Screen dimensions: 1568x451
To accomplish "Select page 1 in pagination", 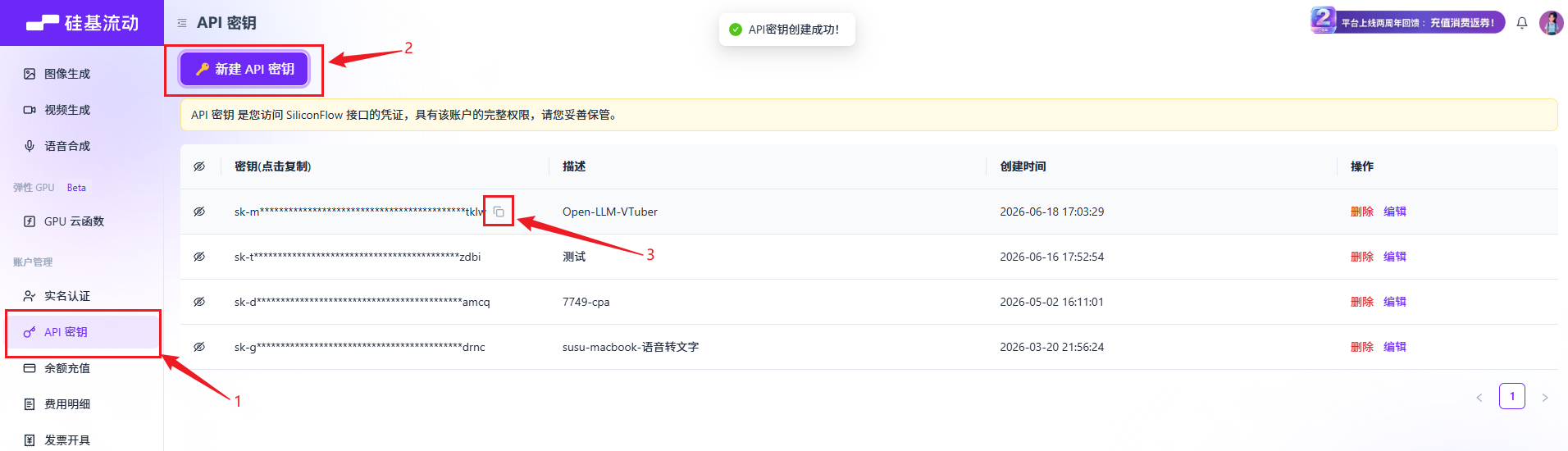I will coord(1512,396).
